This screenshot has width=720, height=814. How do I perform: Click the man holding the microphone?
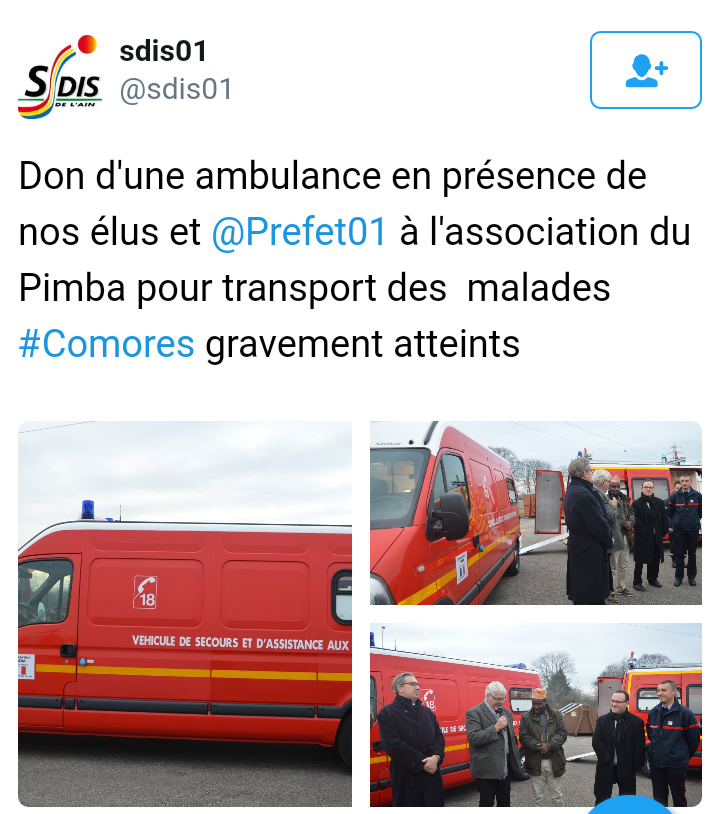pos(493,743)
